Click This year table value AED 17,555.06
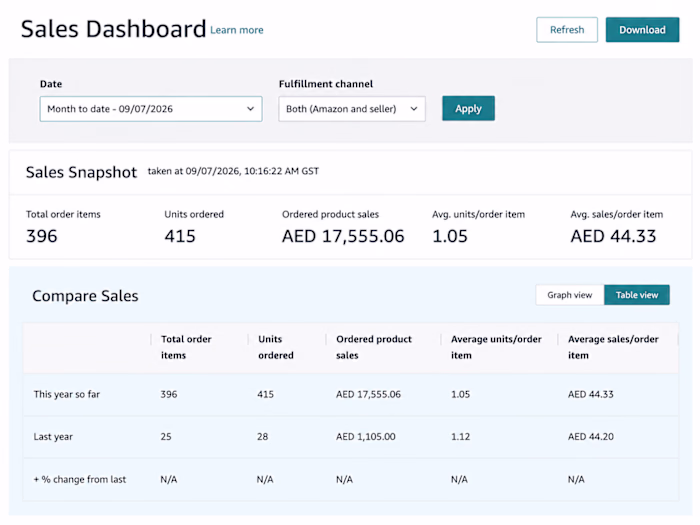 368,394
